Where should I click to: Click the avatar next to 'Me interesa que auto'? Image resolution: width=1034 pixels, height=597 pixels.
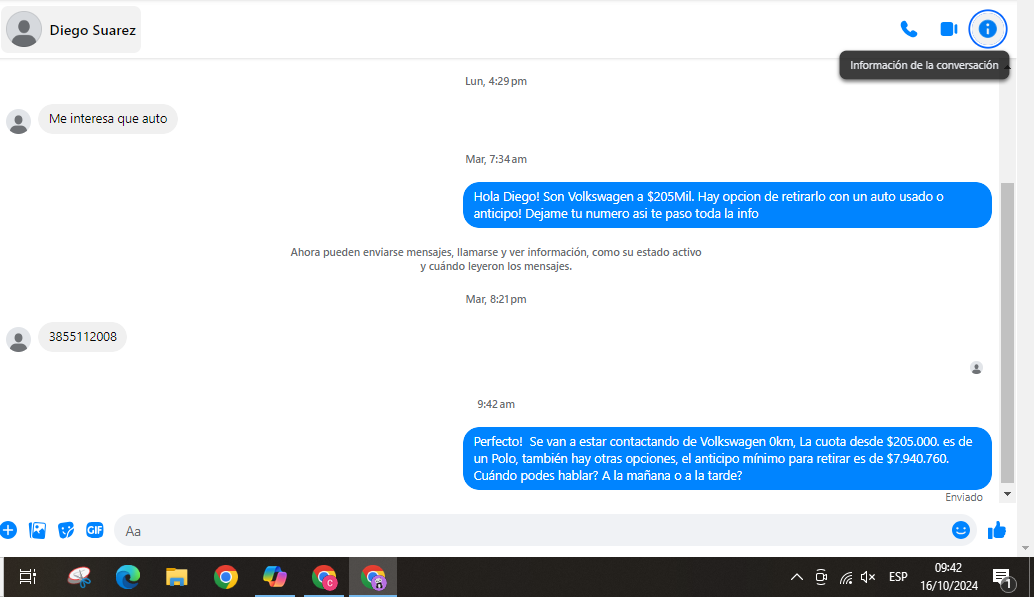coord(18,121)
